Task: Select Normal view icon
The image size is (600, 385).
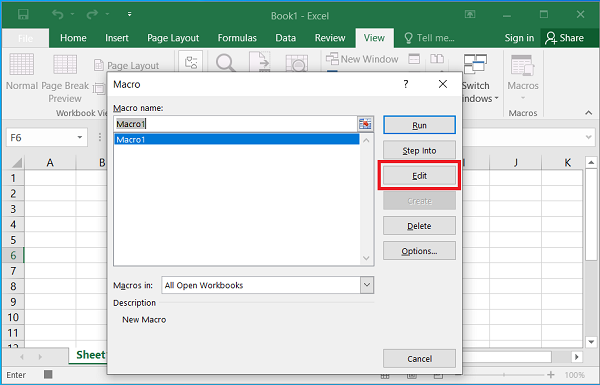Action: (21, 64)
